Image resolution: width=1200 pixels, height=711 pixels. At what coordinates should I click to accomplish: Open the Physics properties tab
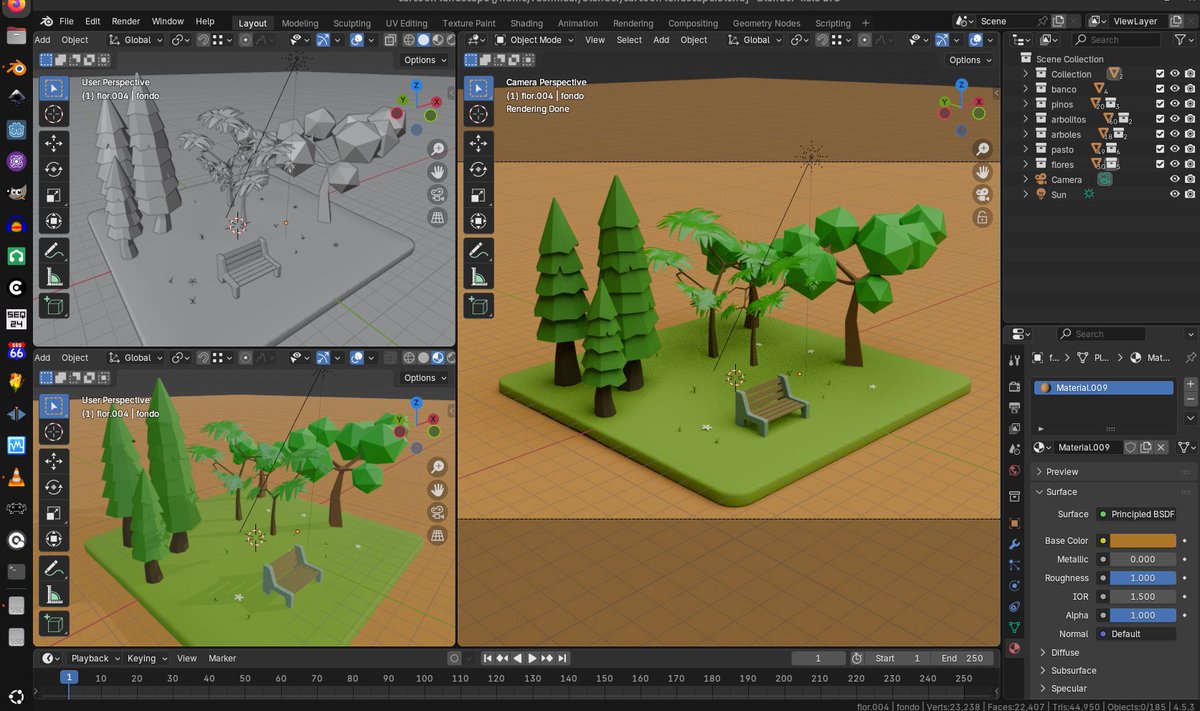1015,586
